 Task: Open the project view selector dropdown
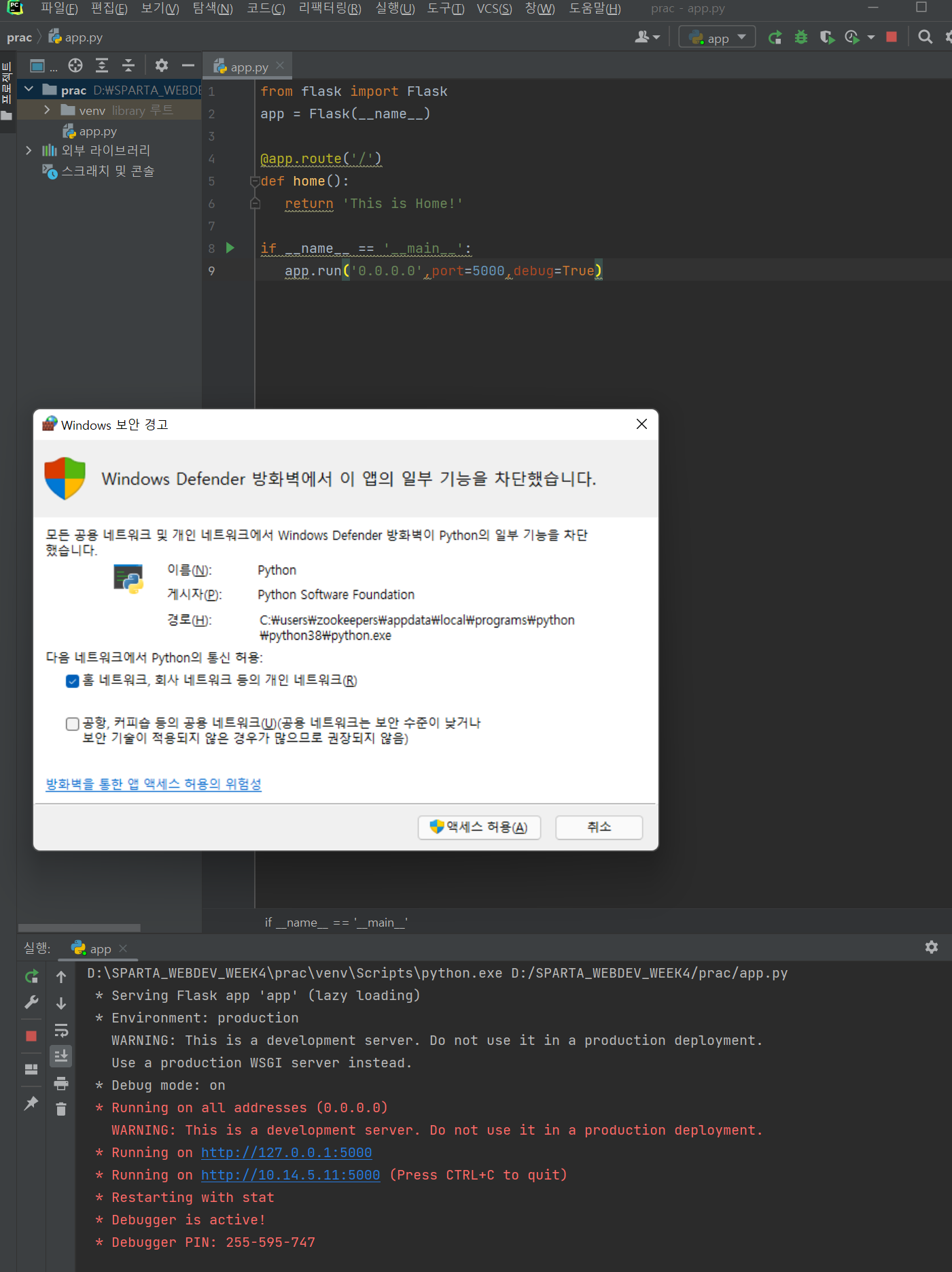pyautogui.click(x=43, y=66)
